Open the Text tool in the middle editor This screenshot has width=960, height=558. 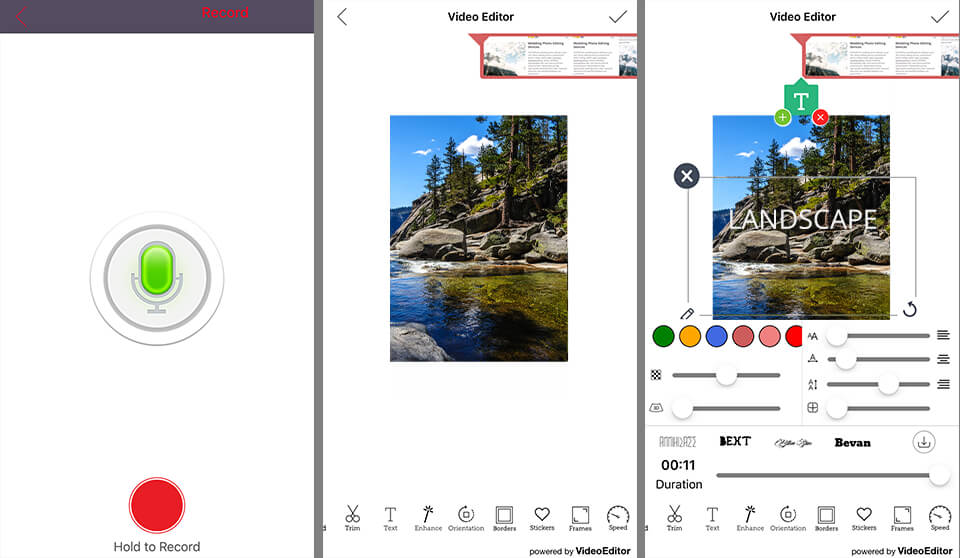390,518
